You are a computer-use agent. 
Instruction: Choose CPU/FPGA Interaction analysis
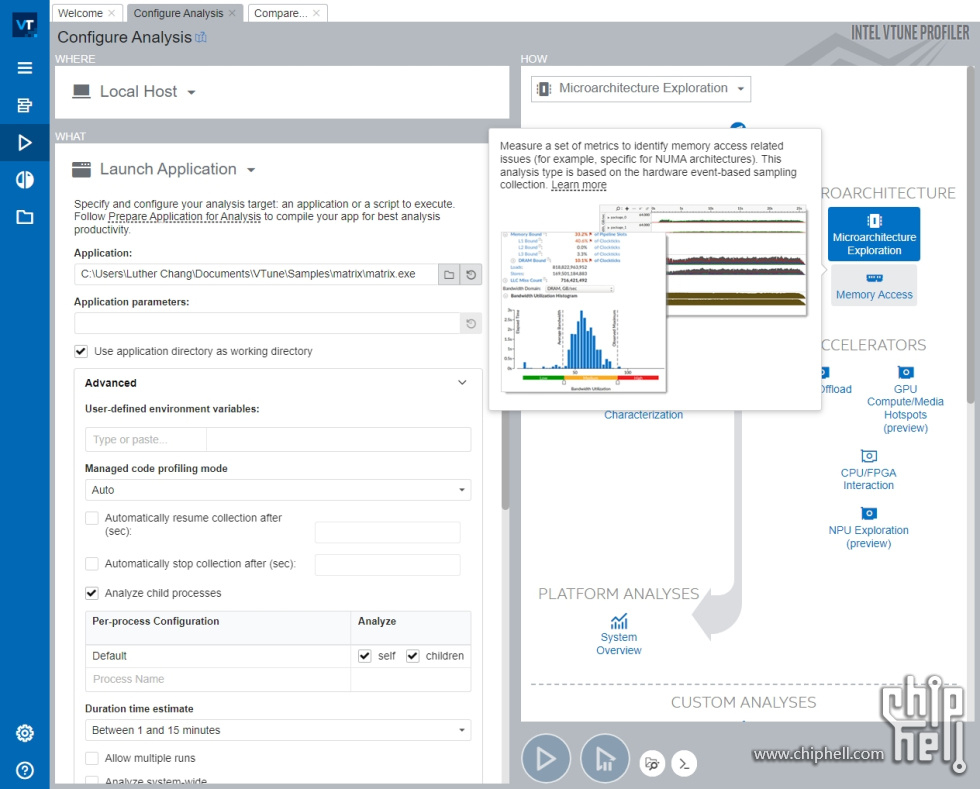[868, 471]
